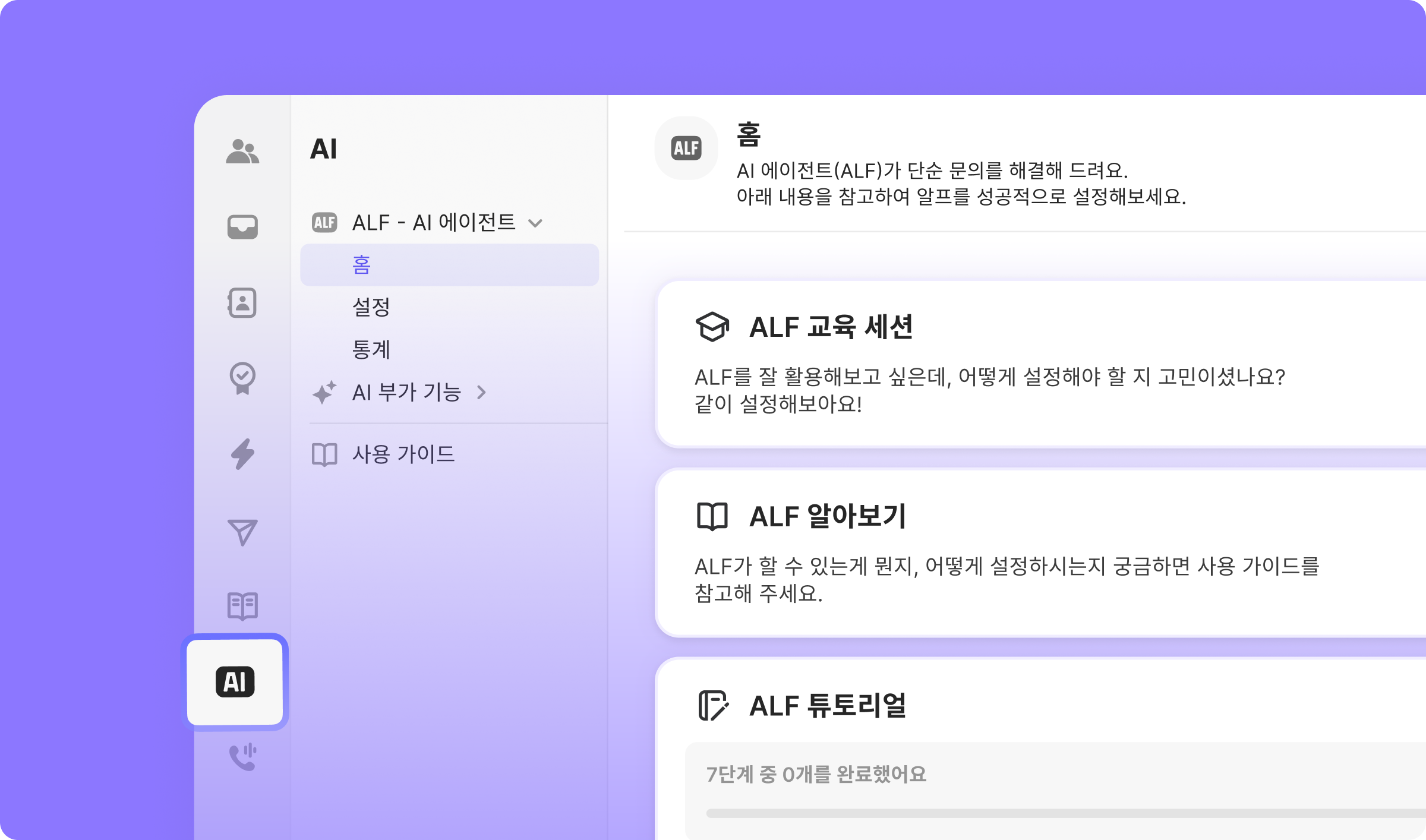This screenshot has height=840, width=1426.
Task: Select 설정 in the ALF menu
Action: 371,307
